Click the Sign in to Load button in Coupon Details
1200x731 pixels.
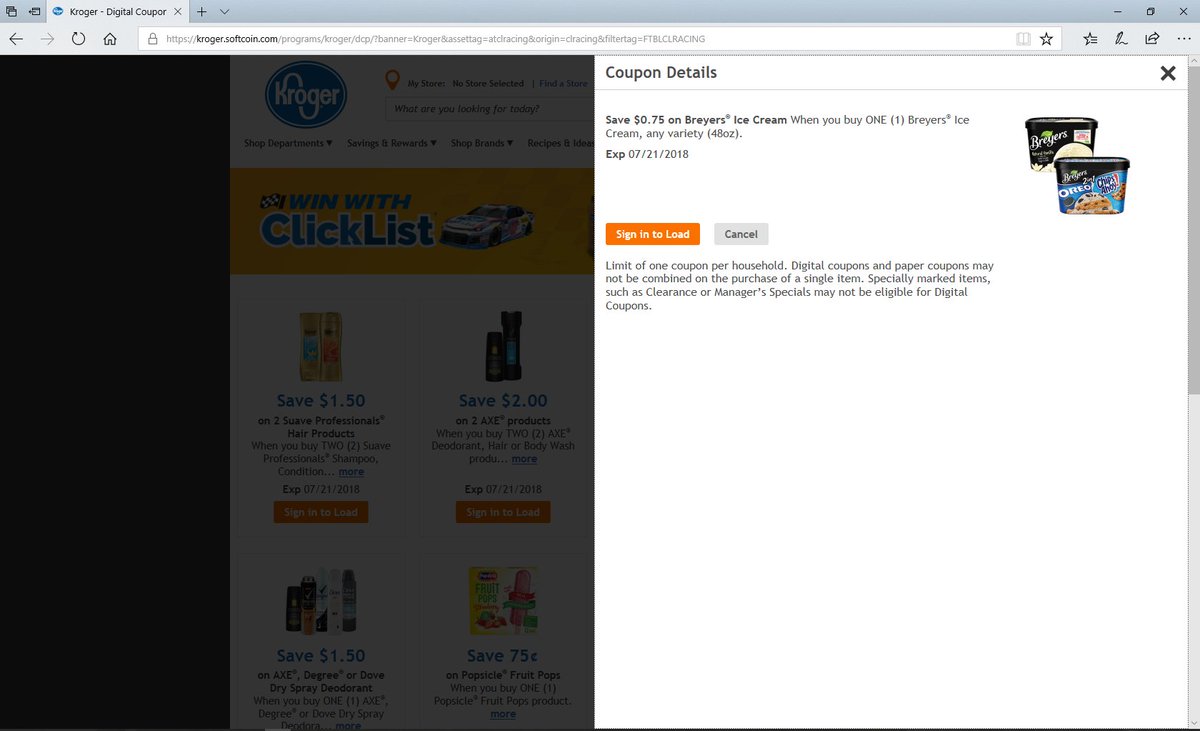(653, 234)
